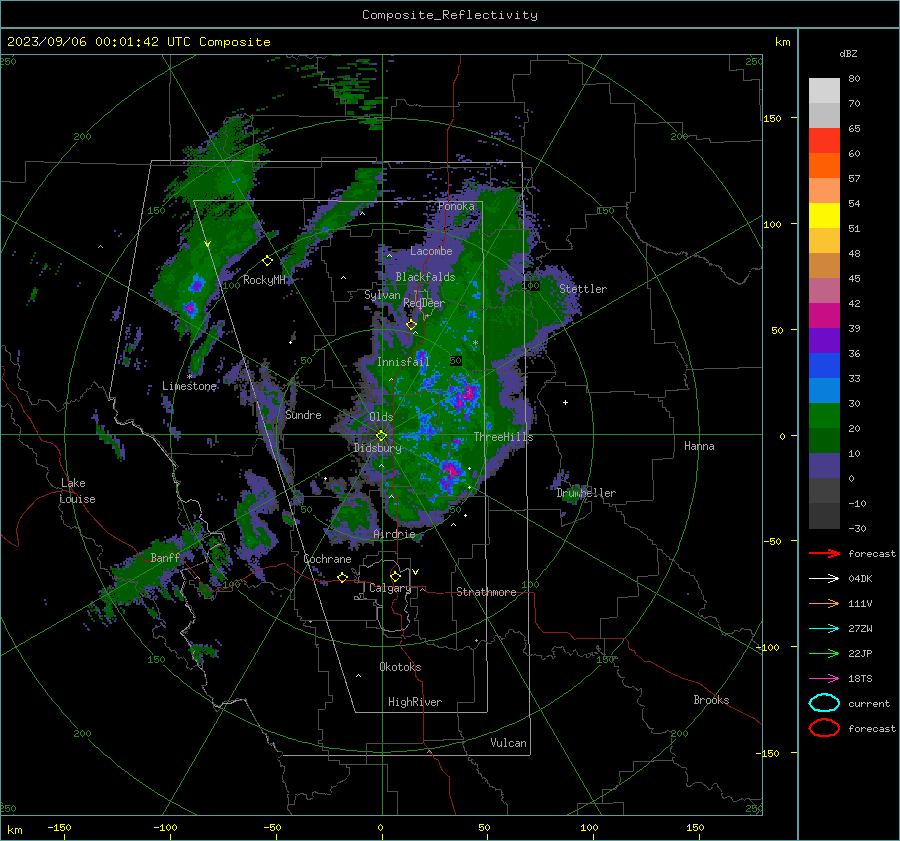Click the dBZ legend heading
The image size is (900, 841).
pyautogui.click(x=848, y=53)
